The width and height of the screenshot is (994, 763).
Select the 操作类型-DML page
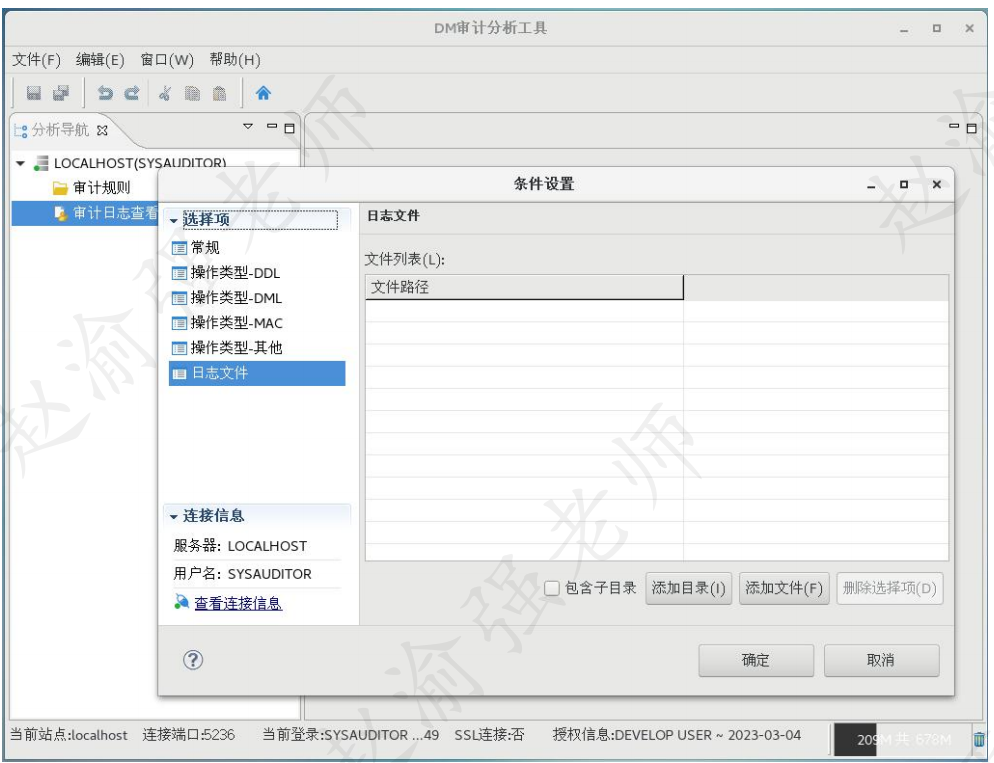(x=227, y=297)
